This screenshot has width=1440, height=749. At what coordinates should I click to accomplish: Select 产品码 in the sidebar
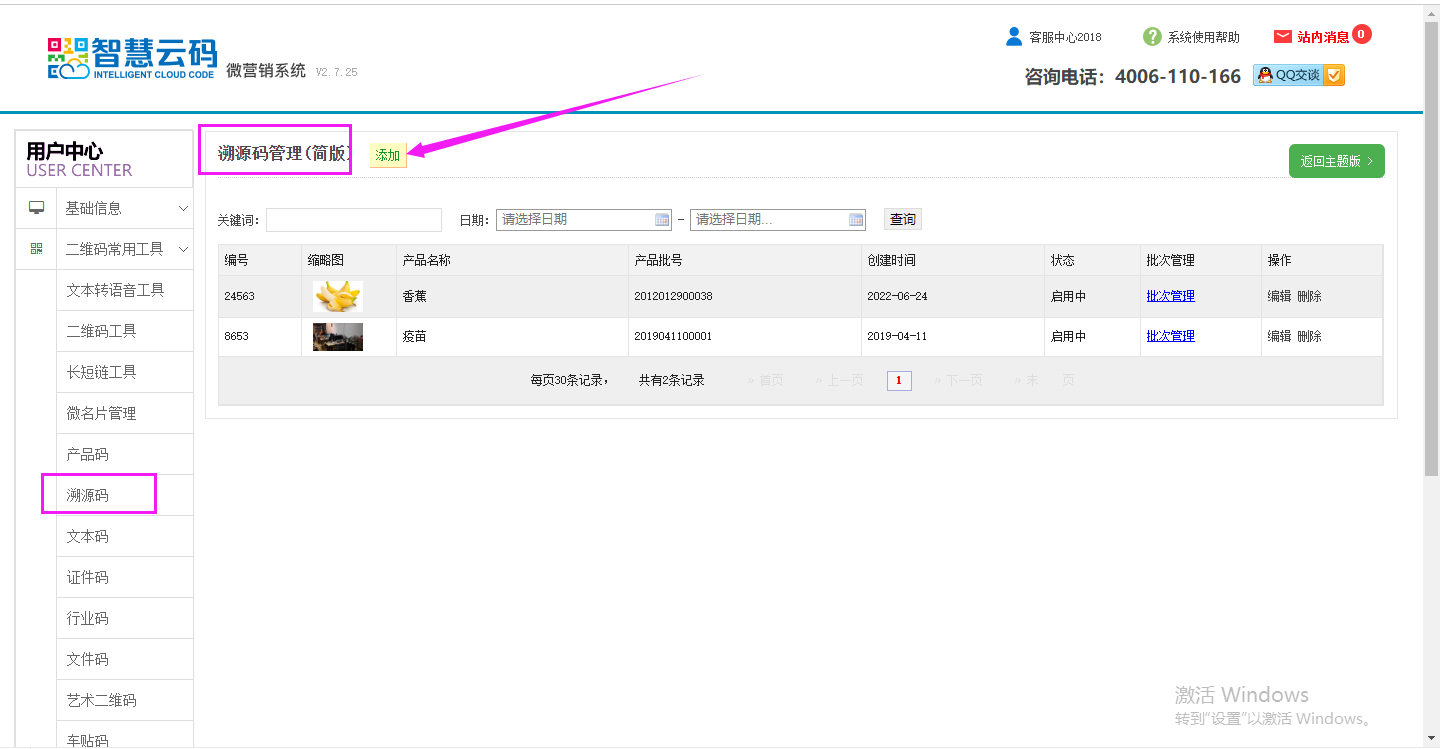click(88, 454)
